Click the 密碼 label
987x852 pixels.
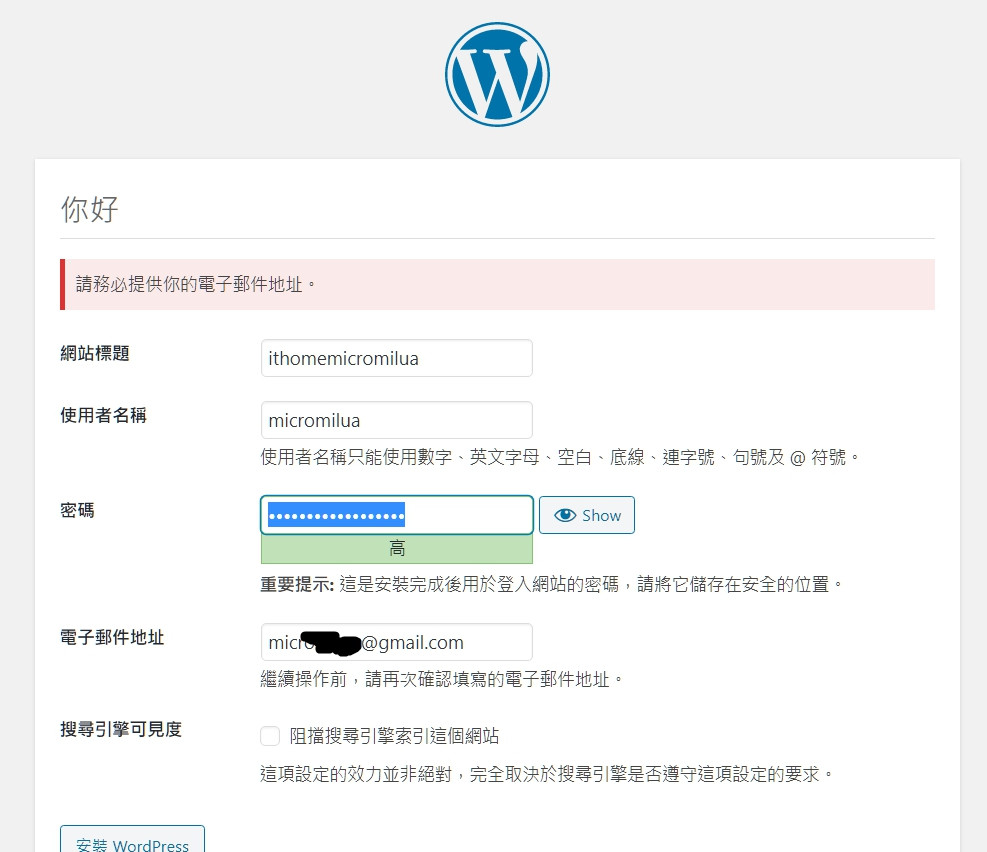(x=77, y=510)
